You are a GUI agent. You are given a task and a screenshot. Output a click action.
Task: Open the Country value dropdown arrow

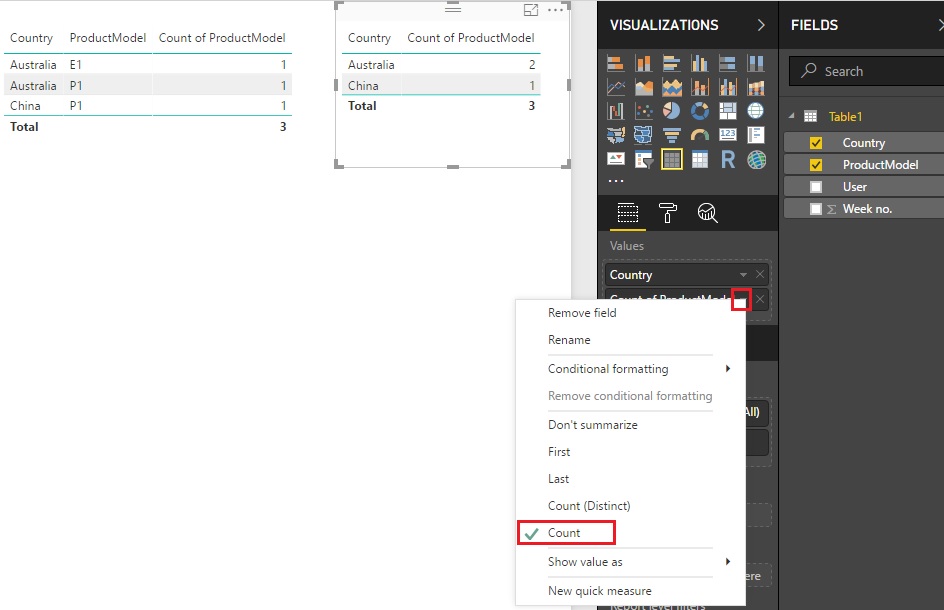point(744,275)
